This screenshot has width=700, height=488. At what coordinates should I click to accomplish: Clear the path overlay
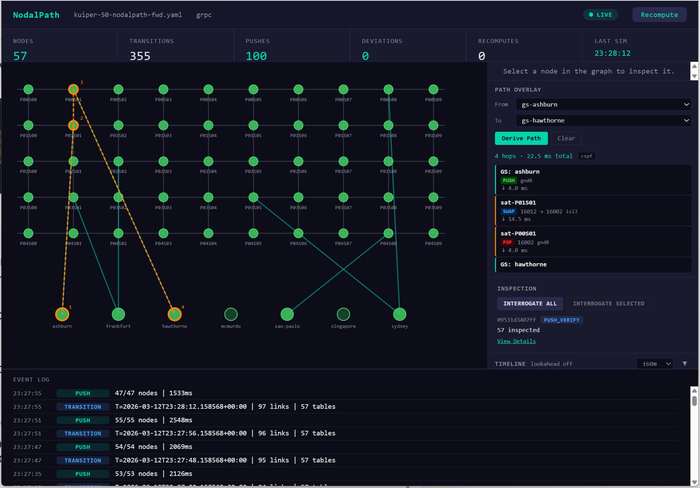click(566, 138)
